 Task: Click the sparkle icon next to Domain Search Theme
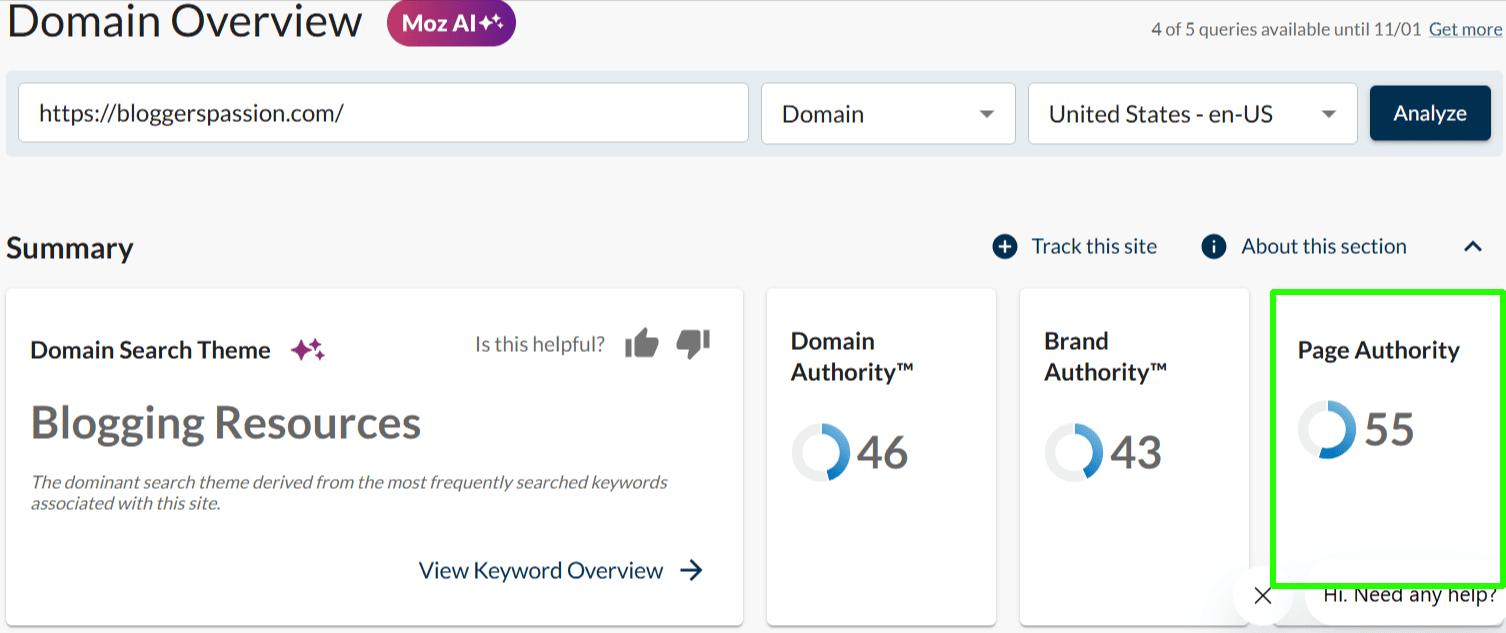(307, 350)
